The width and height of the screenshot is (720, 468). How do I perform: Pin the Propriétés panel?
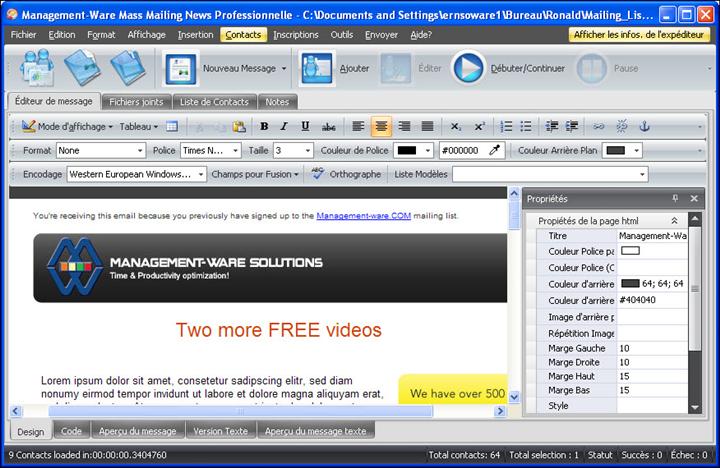pyautogui.click(x=675, y=198)
